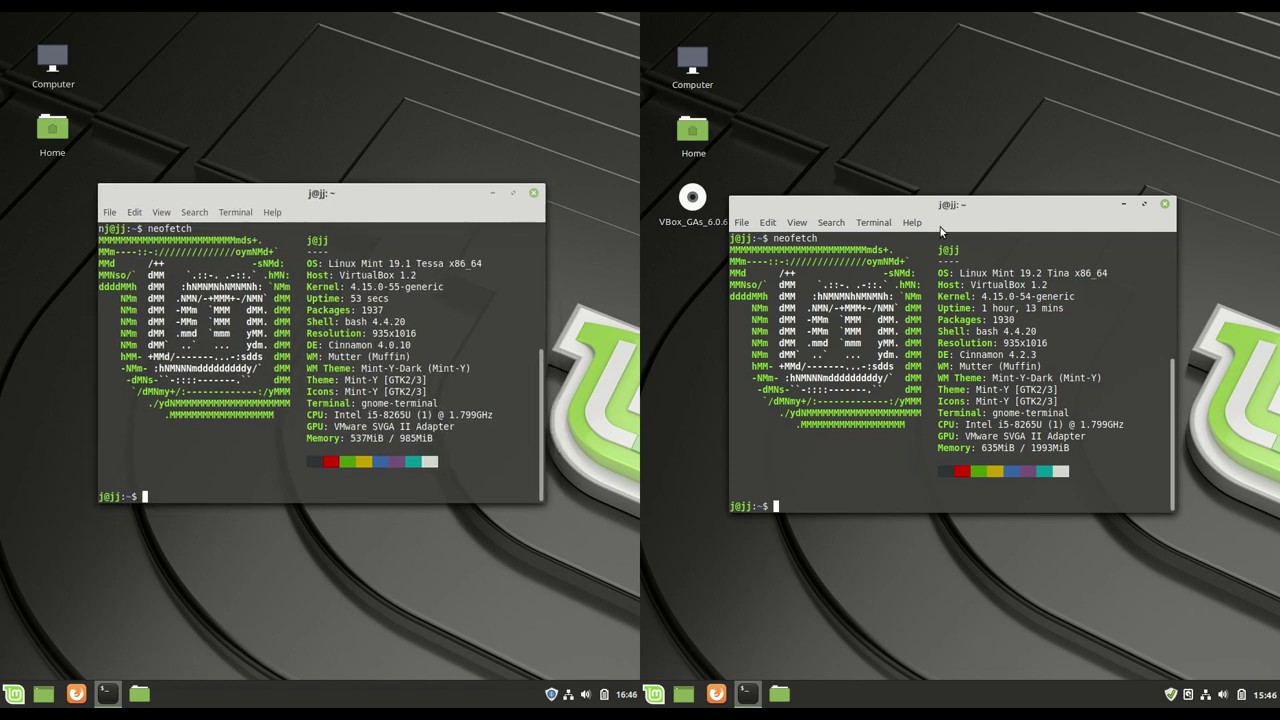The height and width of the screenshot is (720, 1280).
Task: Select the terminal button on the 16:46 panel
Action: point(107,694)
